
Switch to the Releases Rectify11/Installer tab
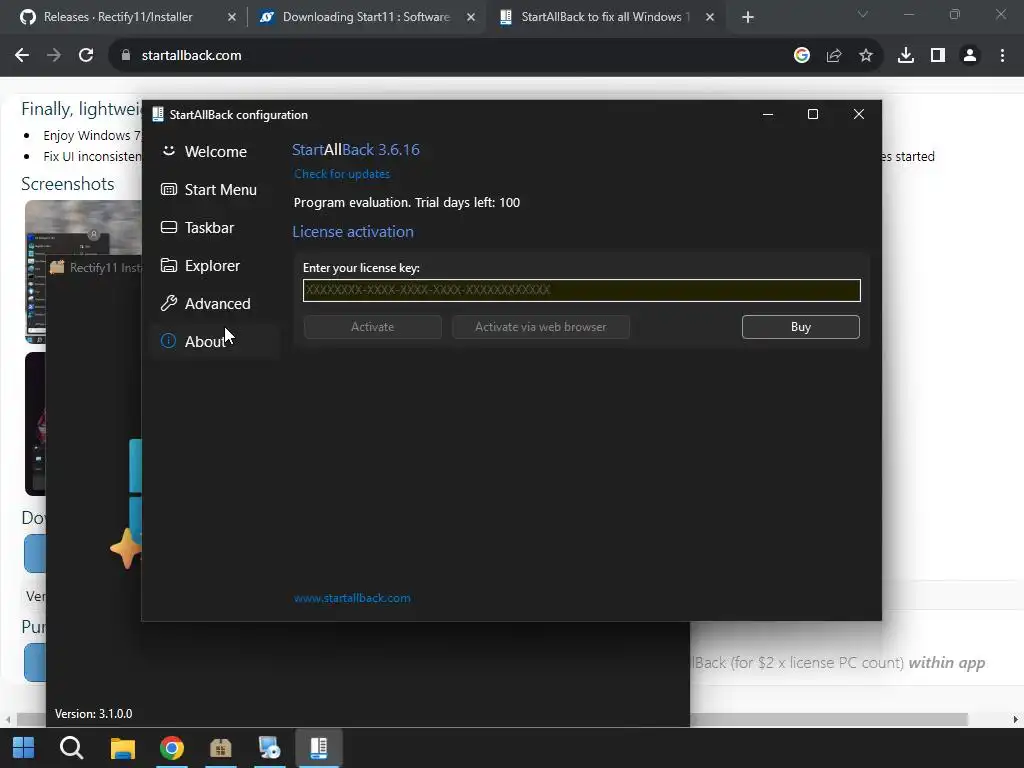pos(118,17)
